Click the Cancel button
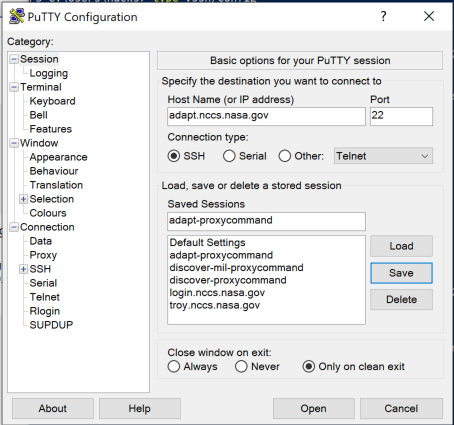Viewport: 454px width, 425px height. click(401, 408)
